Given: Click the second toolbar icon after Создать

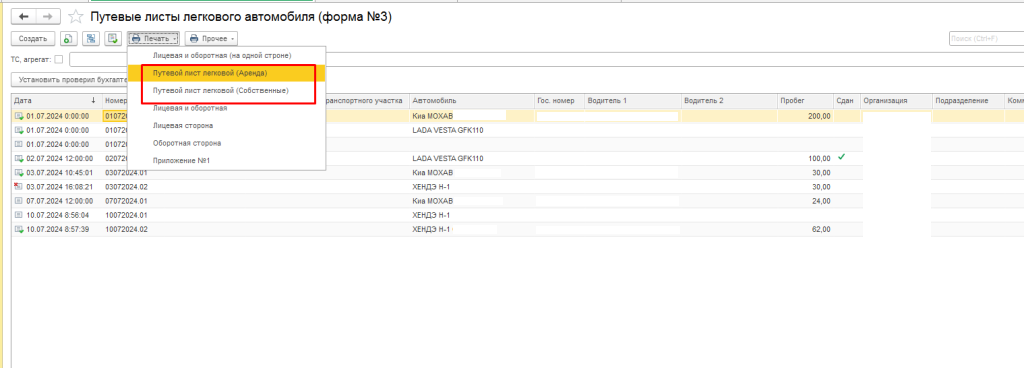Looking at the screenshot, I should click(x=91, y=38).
